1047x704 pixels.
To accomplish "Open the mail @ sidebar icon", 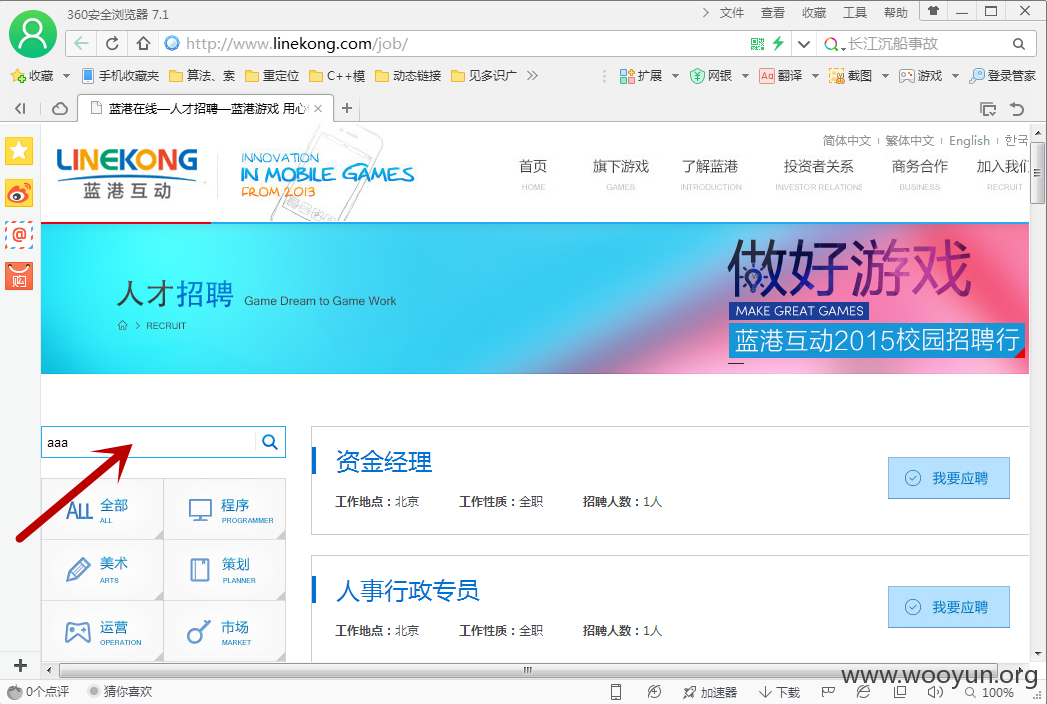I will [x=19, y=234].
